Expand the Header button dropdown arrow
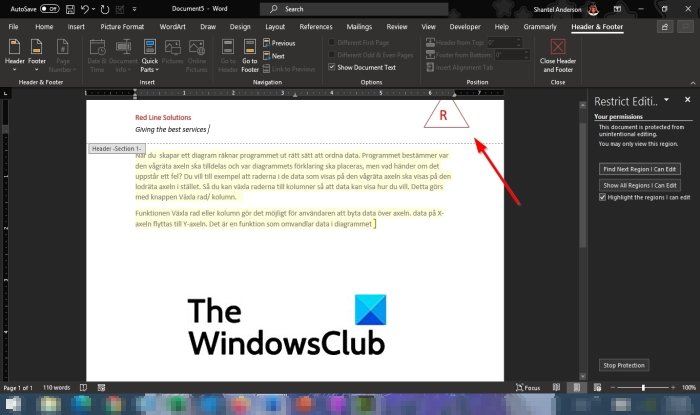 pyautogui.click(x=14, y=69)
